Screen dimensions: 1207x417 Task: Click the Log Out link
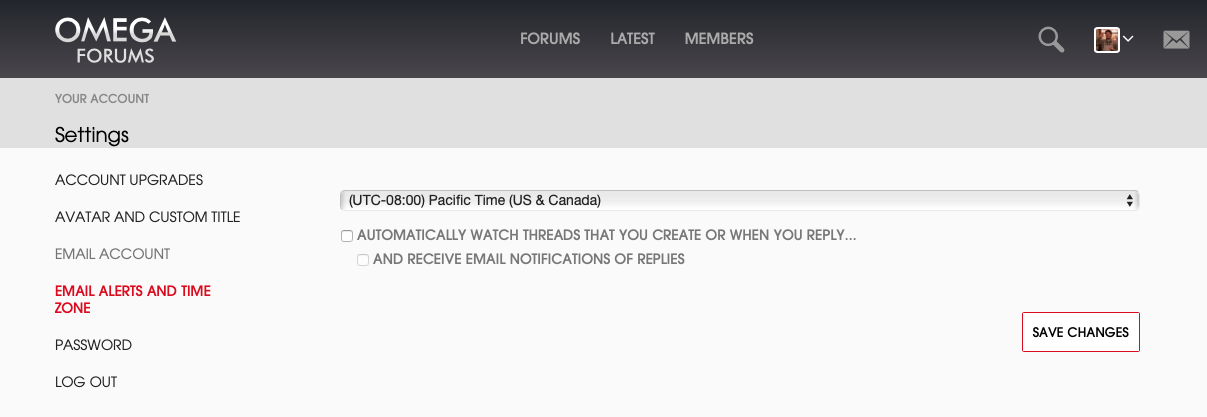86,382
